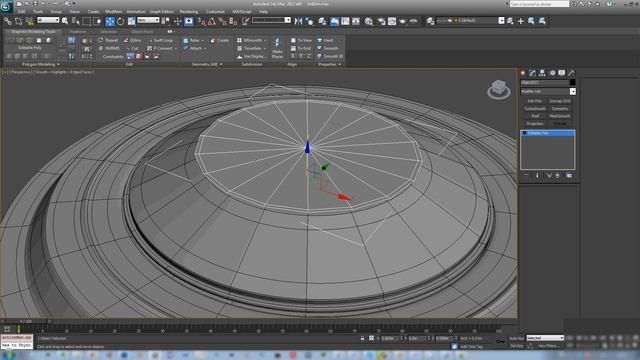Switch to the Display command panel
Image resolution: width=640 pixels, height=360 pixels.
coord(562,73)
